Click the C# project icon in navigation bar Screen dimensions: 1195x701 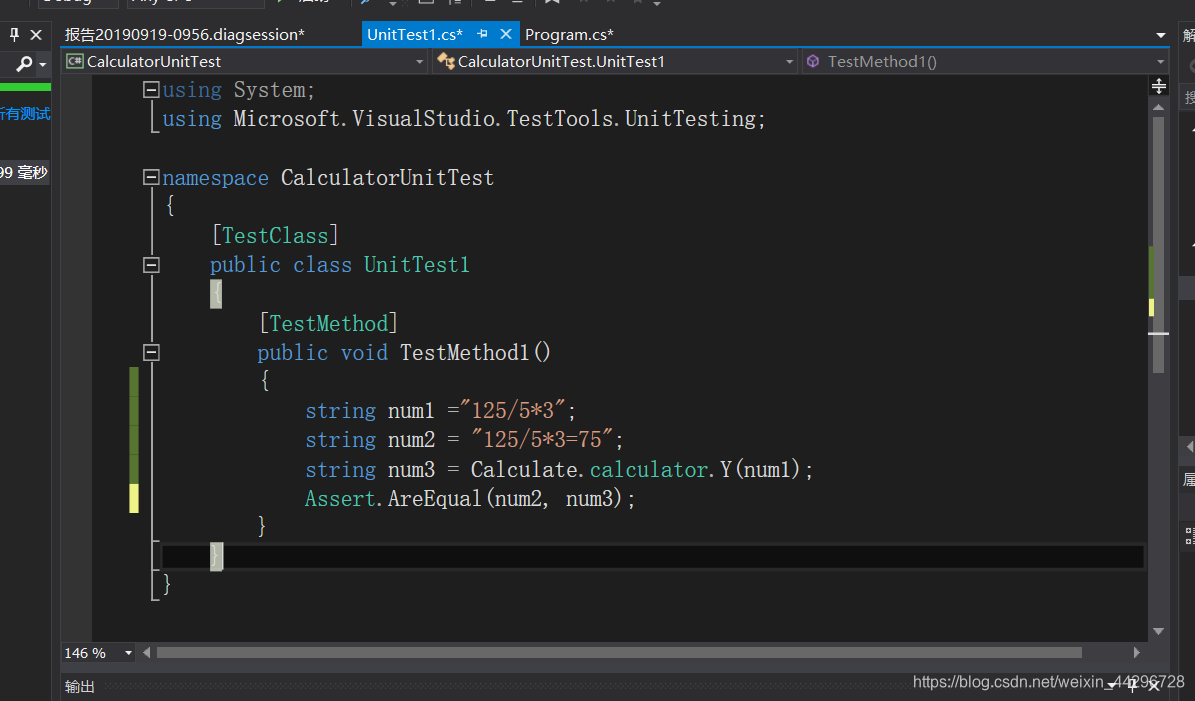point(75,61)
